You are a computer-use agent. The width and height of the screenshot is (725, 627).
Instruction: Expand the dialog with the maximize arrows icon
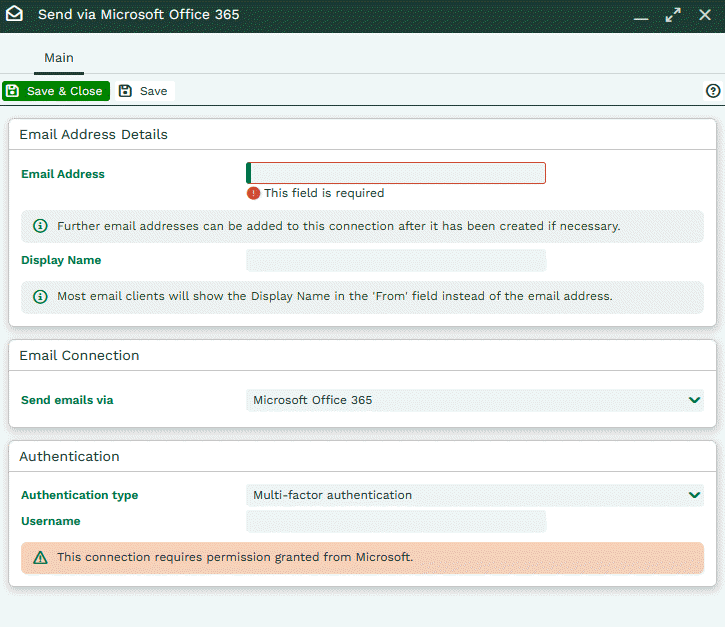[673, 15]
